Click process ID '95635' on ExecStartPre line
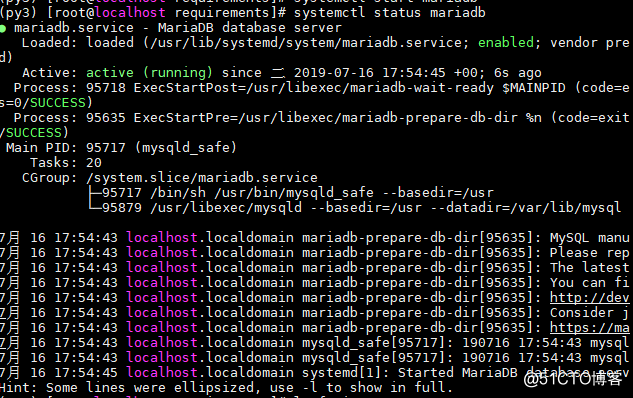The width and height of the screenshot is (633, 398). (106, 118)
